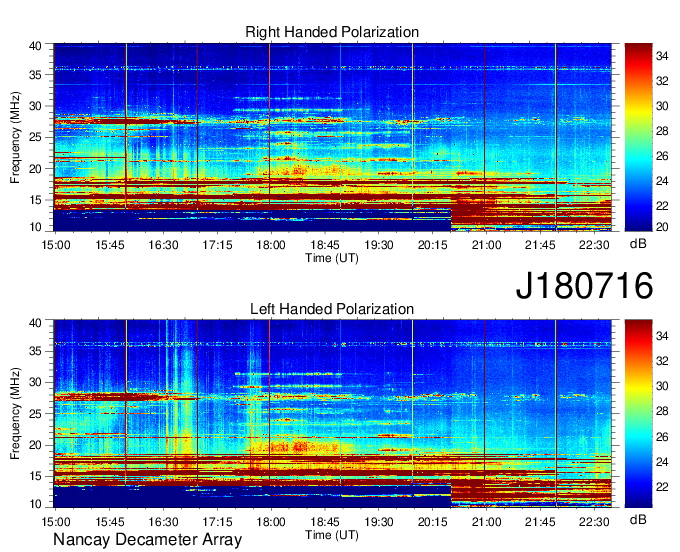The image size is (680, 552).
Task: Click the 22 dB value on lower color bar
Action: coord(662,487)
